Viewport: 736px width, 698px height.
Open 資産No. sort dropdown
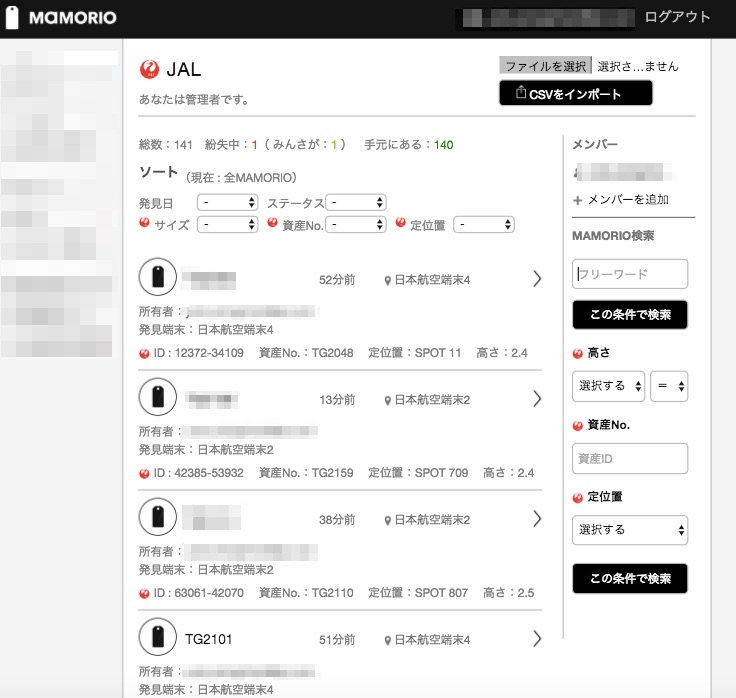(356, 224)
